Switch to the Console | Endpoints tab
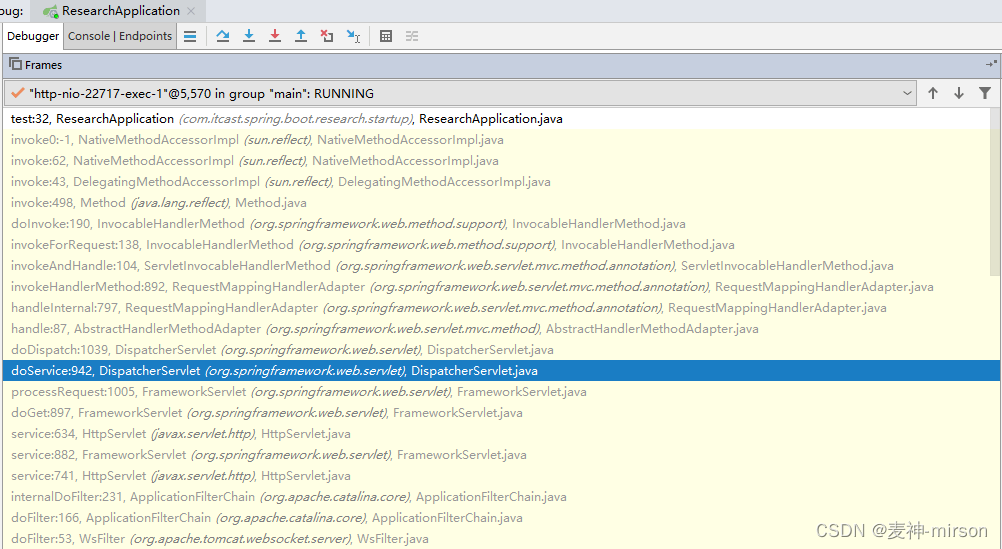This screenshot has height=549, width=1002. 120,36
